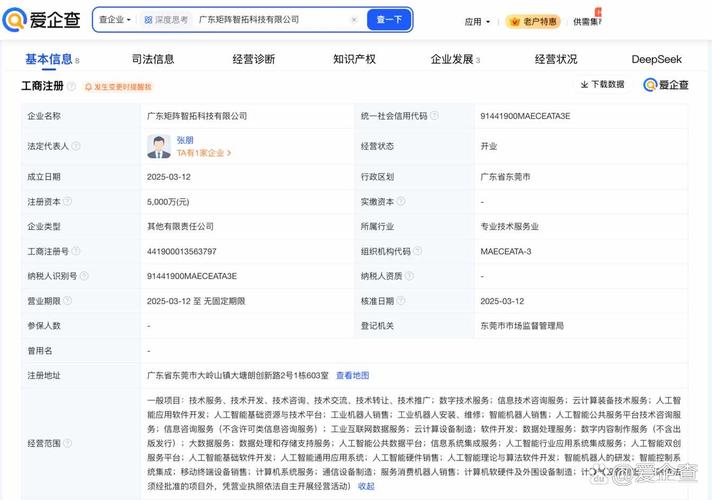The image size is (712, 500).
Task: Open the TA有1家企业 link
Action: pyautogui.click(x=204, y=153)
